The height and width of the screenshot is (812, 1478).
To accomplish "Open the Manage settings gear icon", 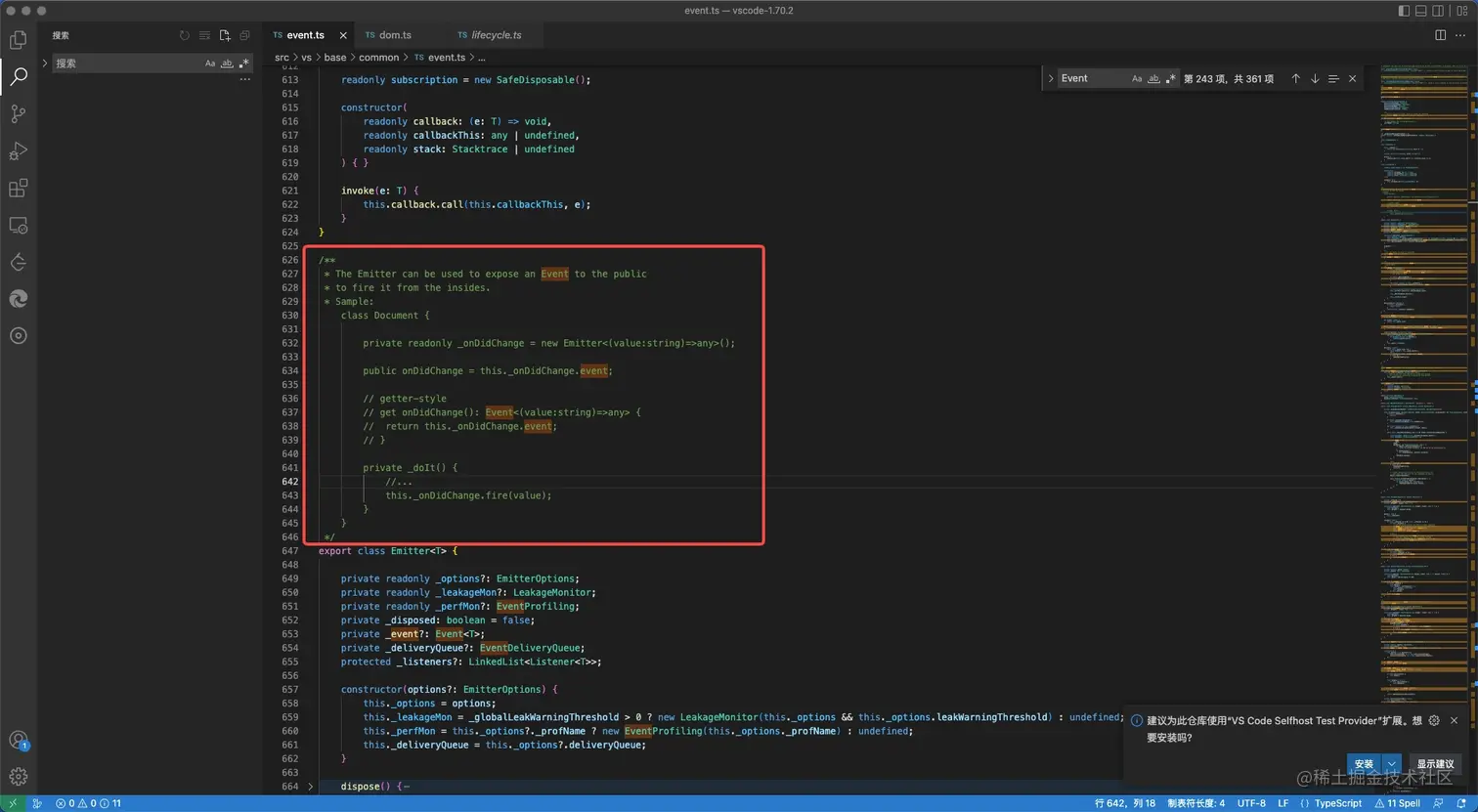I will (x=18, y=776).
